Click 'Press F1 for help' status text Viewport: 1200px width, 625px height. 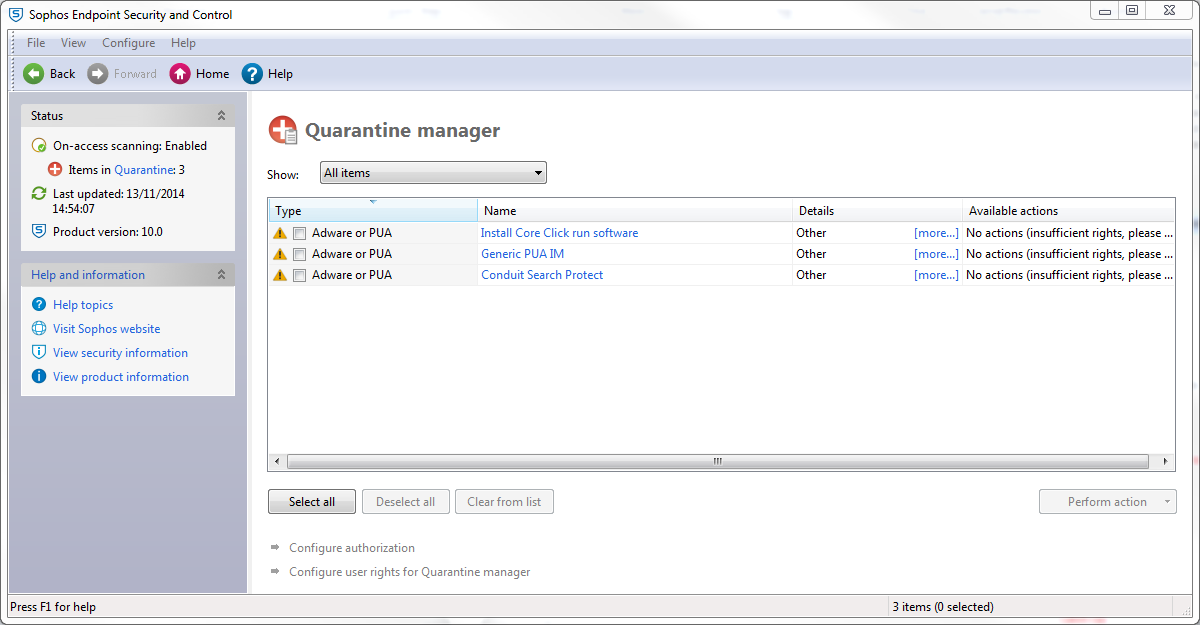click(x=53, y=607)
